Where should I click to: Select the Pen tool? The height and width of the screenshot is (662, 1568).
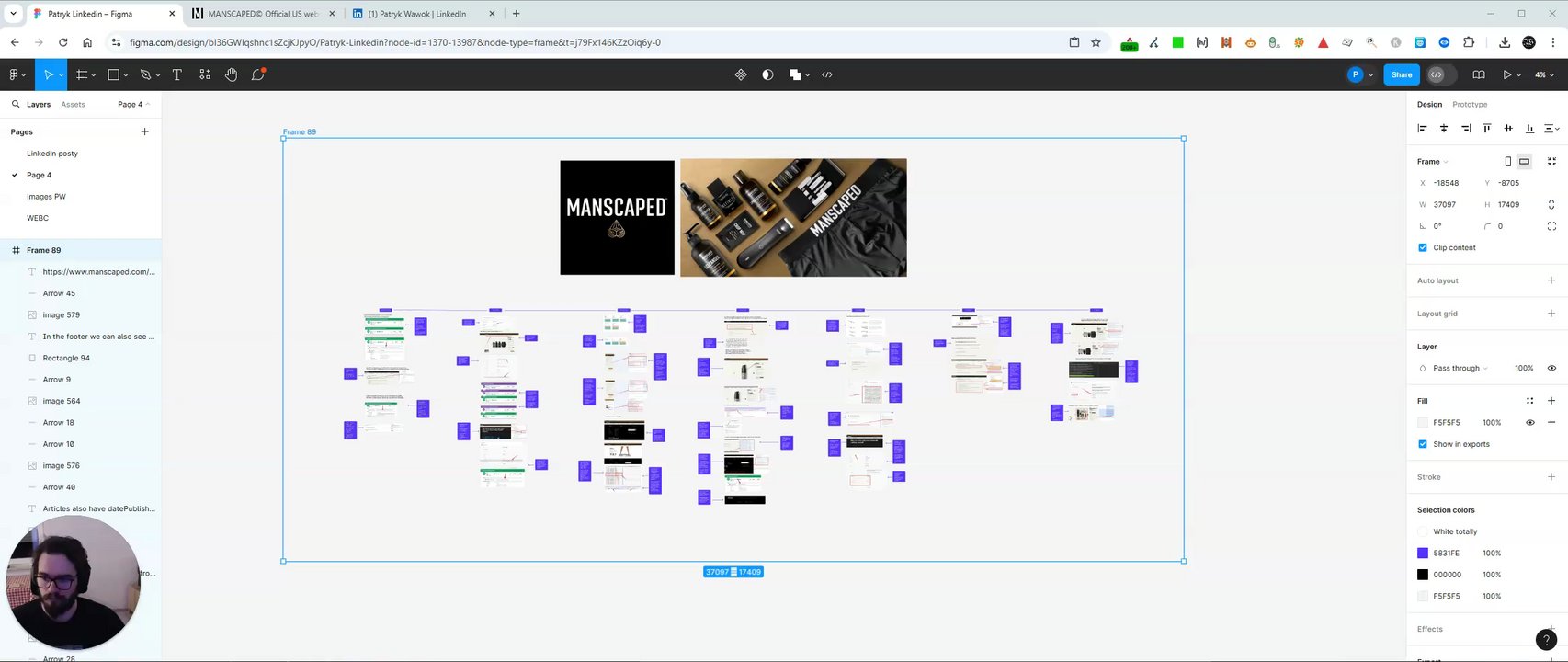145,74
